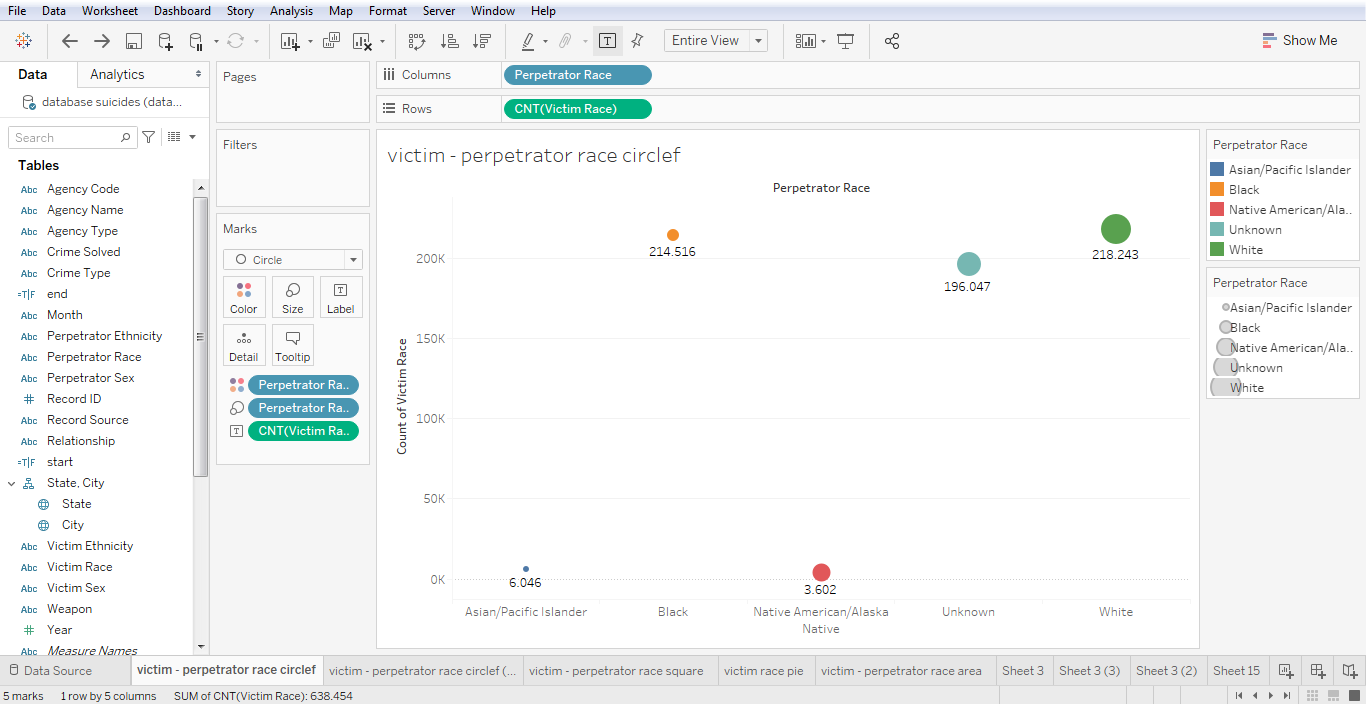
Task: Select the White green color legend swatch
Action: (1217, 250)
